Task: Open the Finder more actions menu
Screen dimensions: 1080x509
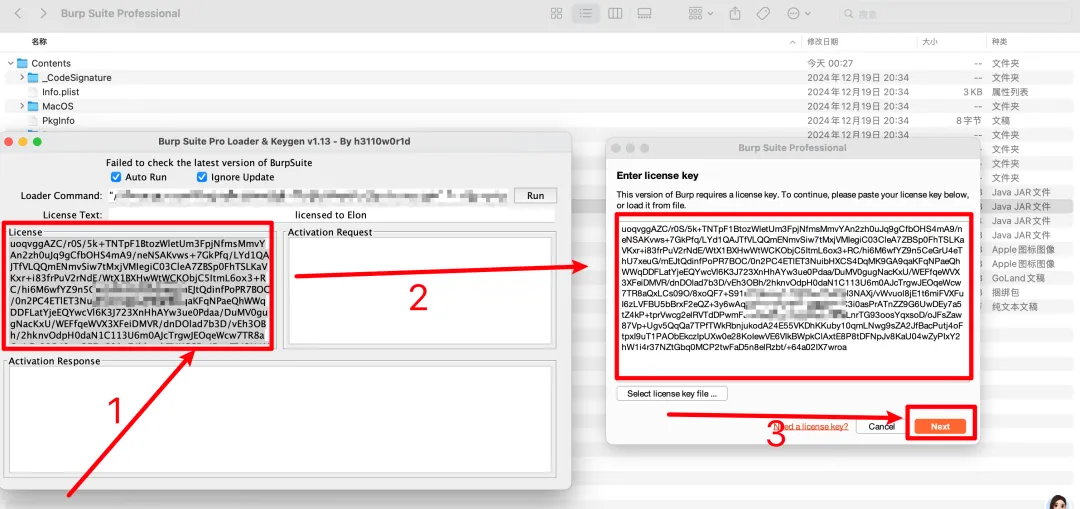Action: [x=798, y=13]
